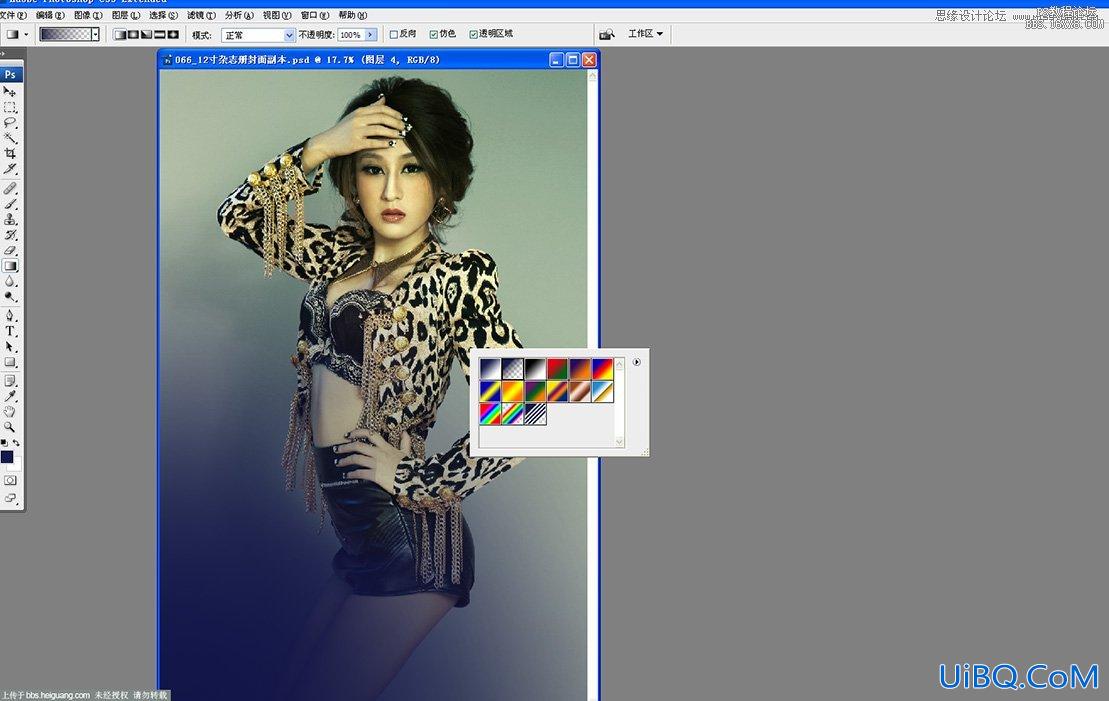Open the 编辑 menu

(50, 15)
